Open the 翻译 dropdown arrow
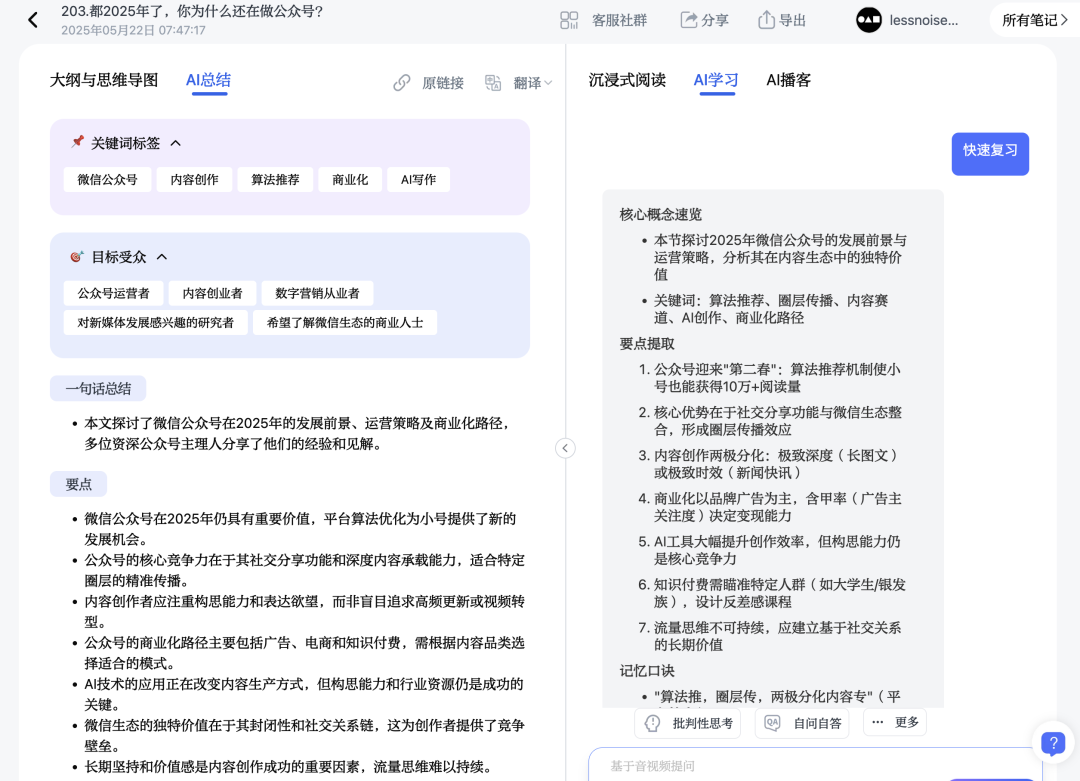The height and width of the screenshot is (781, 1080). pyautogui.click(x=548, y=83)
